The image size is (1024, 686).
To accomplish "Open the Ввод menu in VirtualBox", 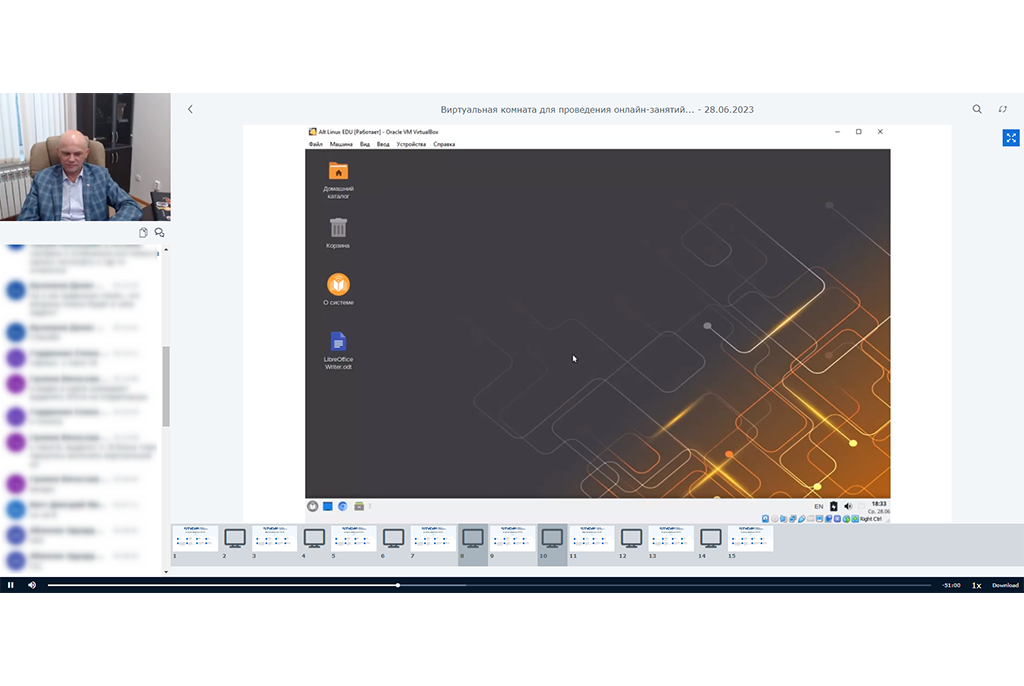I will (383, 144).
